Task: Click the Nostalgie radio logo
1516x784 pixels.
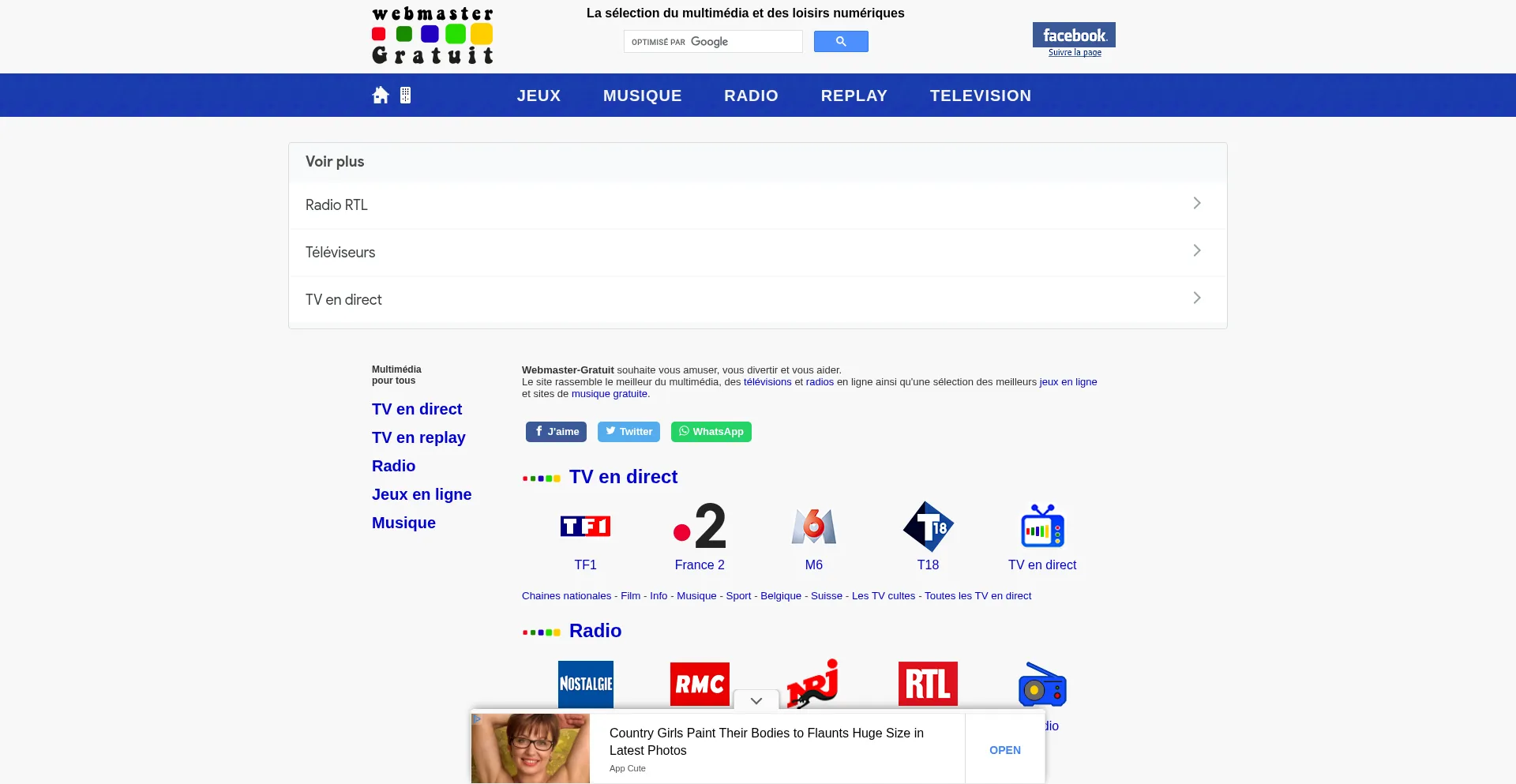Action: [x=585, y=684]
